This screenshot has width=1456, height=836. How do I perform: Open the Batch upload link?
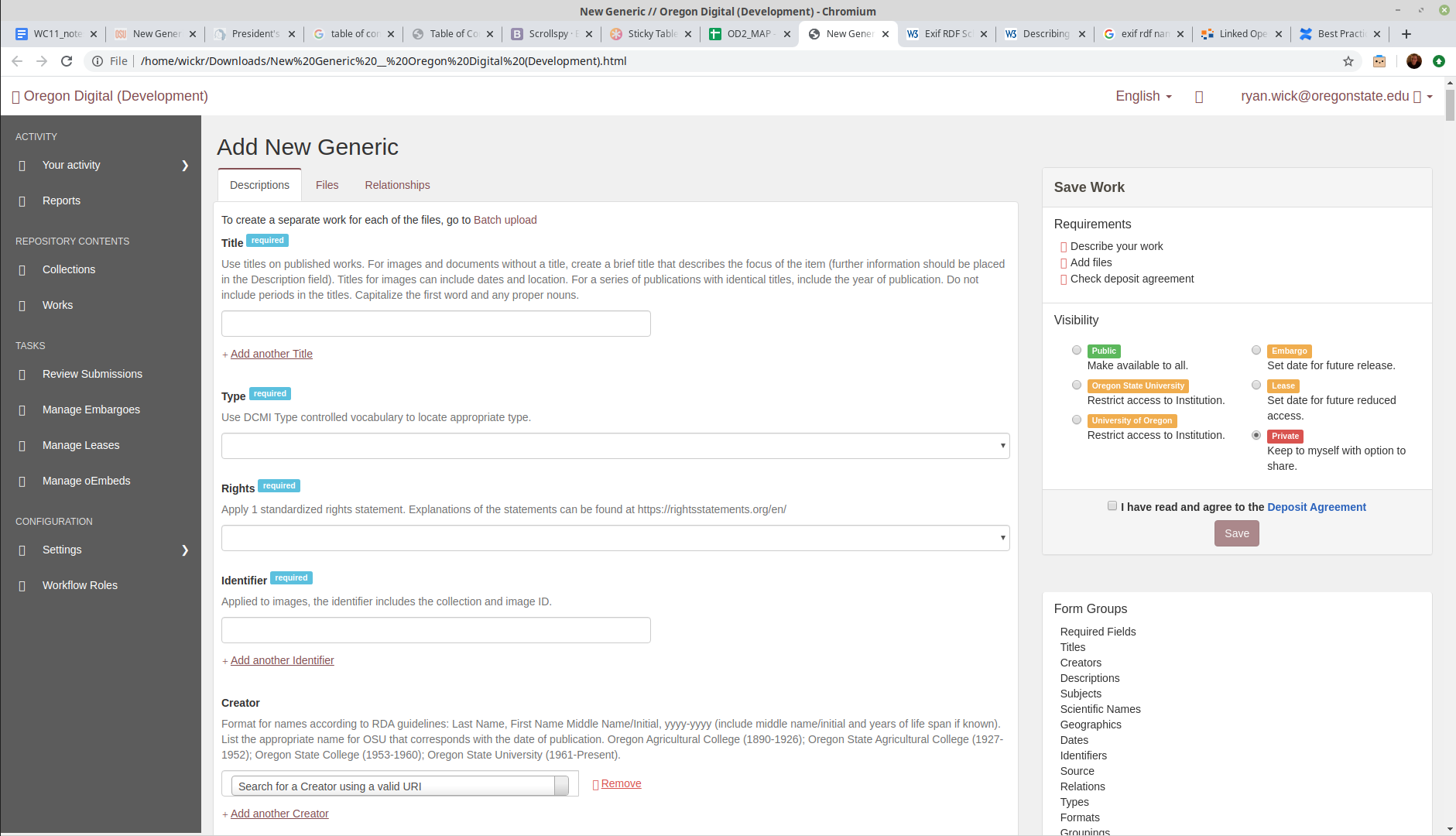pos(505,220)
